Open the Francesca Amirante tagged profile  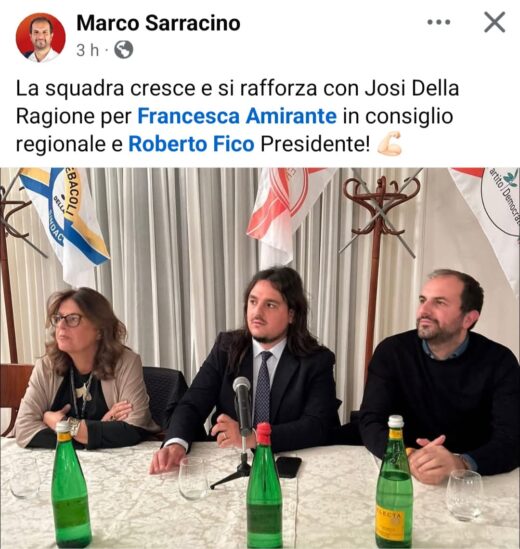[x=237, y=116]
